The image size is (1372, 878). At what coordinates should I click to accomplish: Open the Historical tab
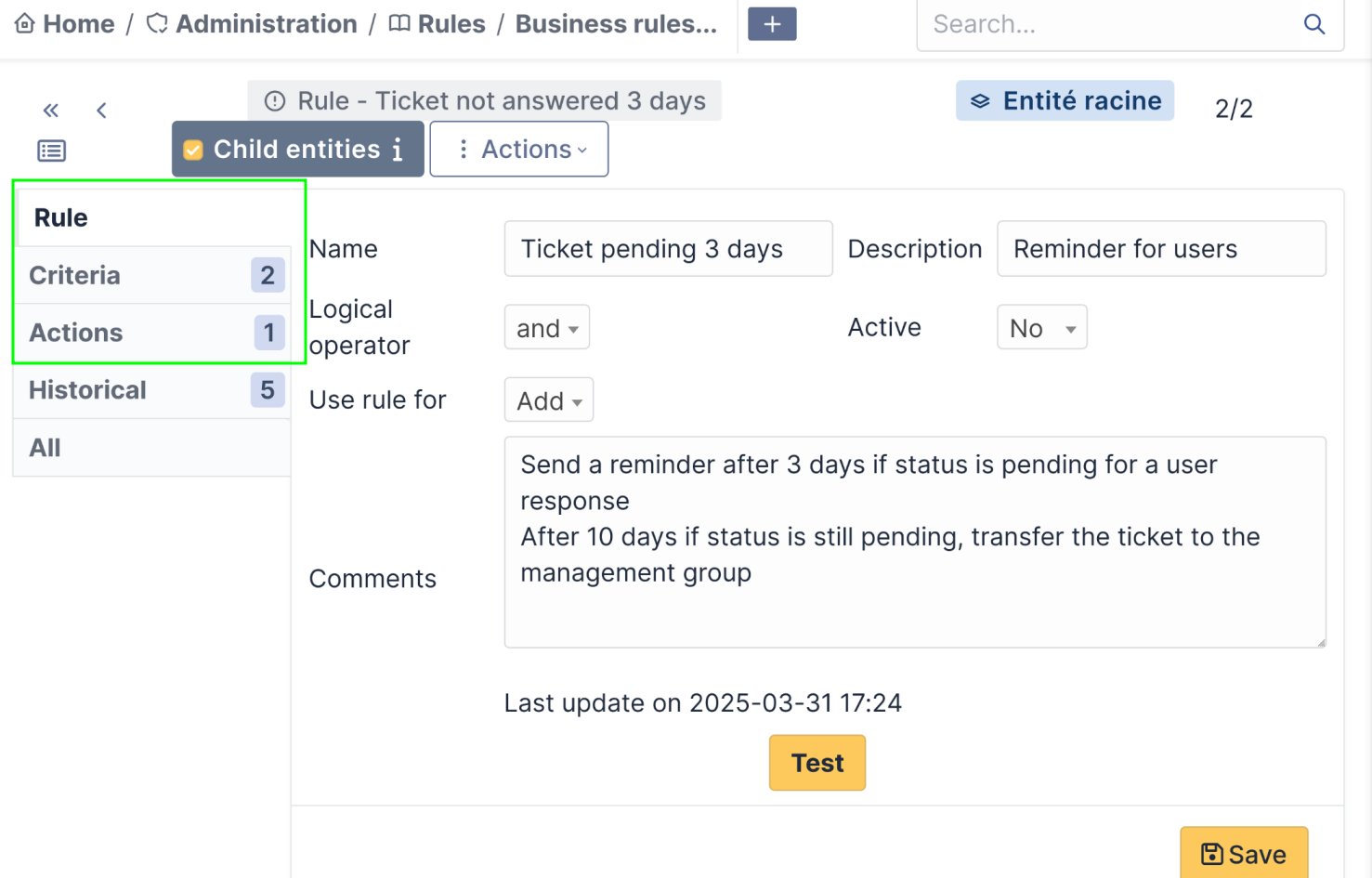click(x=87, y=390)
